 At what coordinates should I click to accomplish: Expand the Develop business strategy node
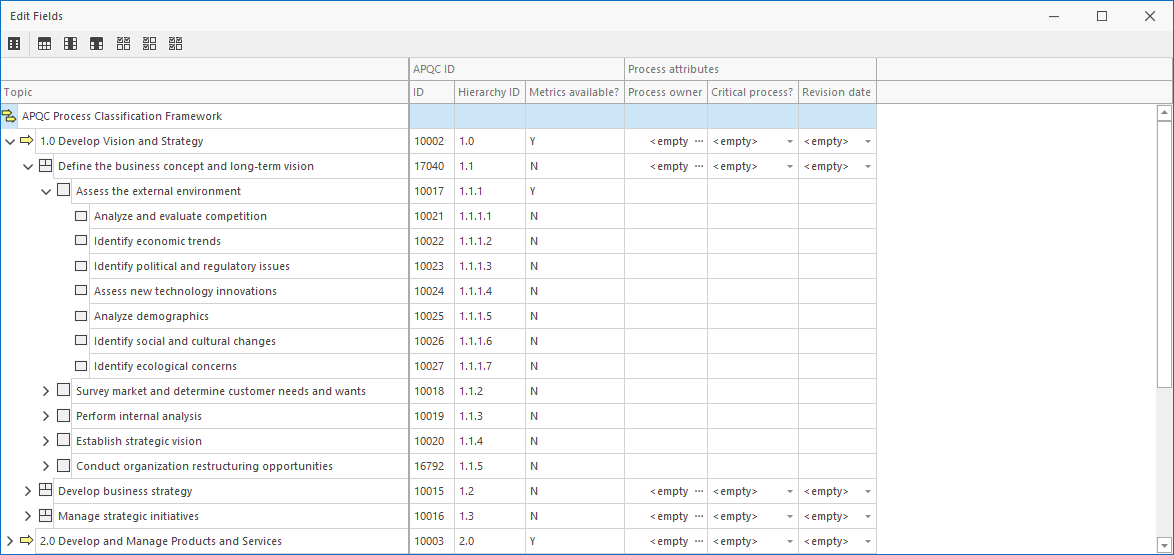point(28,491)
